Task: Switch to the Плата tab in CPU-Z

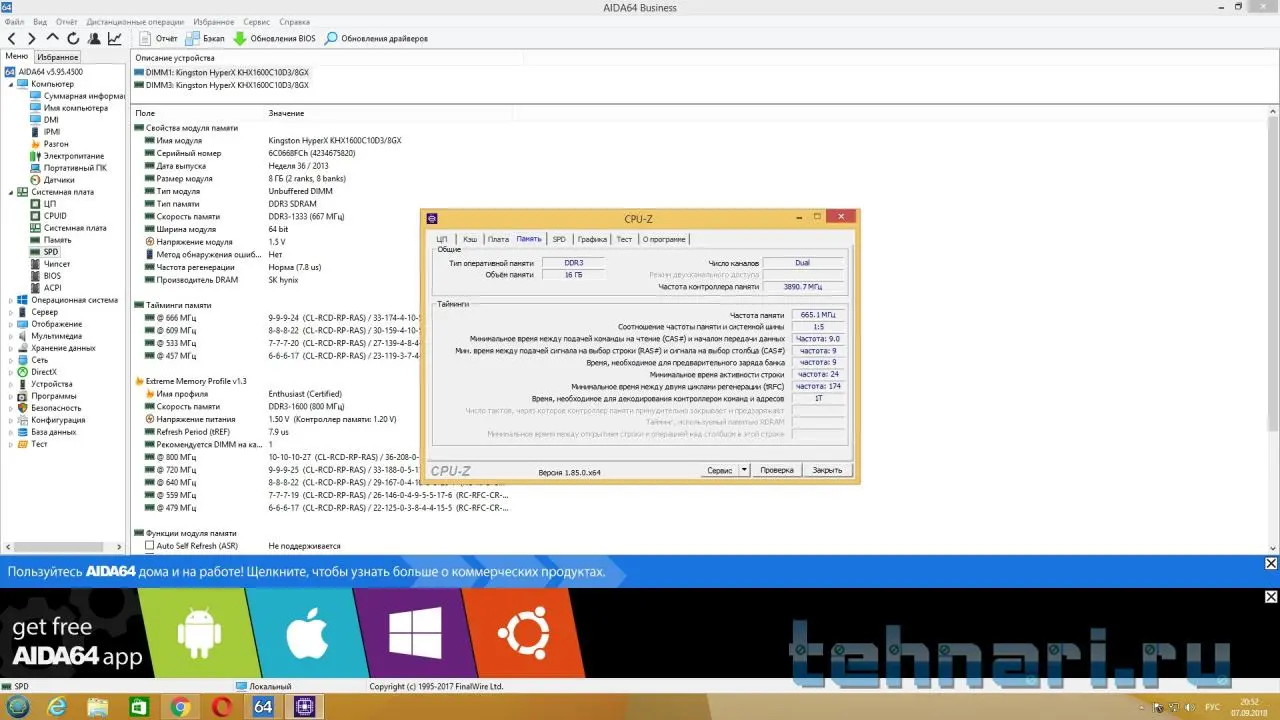Action: point(498,239)
